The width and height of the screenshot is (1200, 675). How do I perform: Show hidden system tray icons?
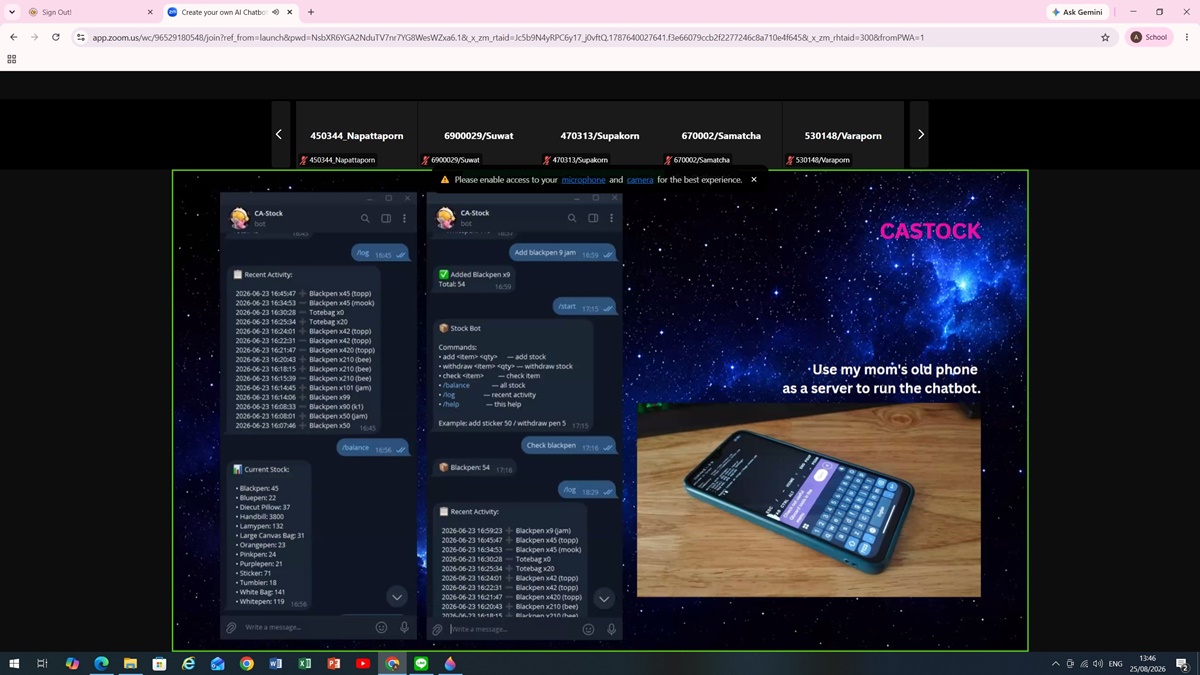point(1055,663)
